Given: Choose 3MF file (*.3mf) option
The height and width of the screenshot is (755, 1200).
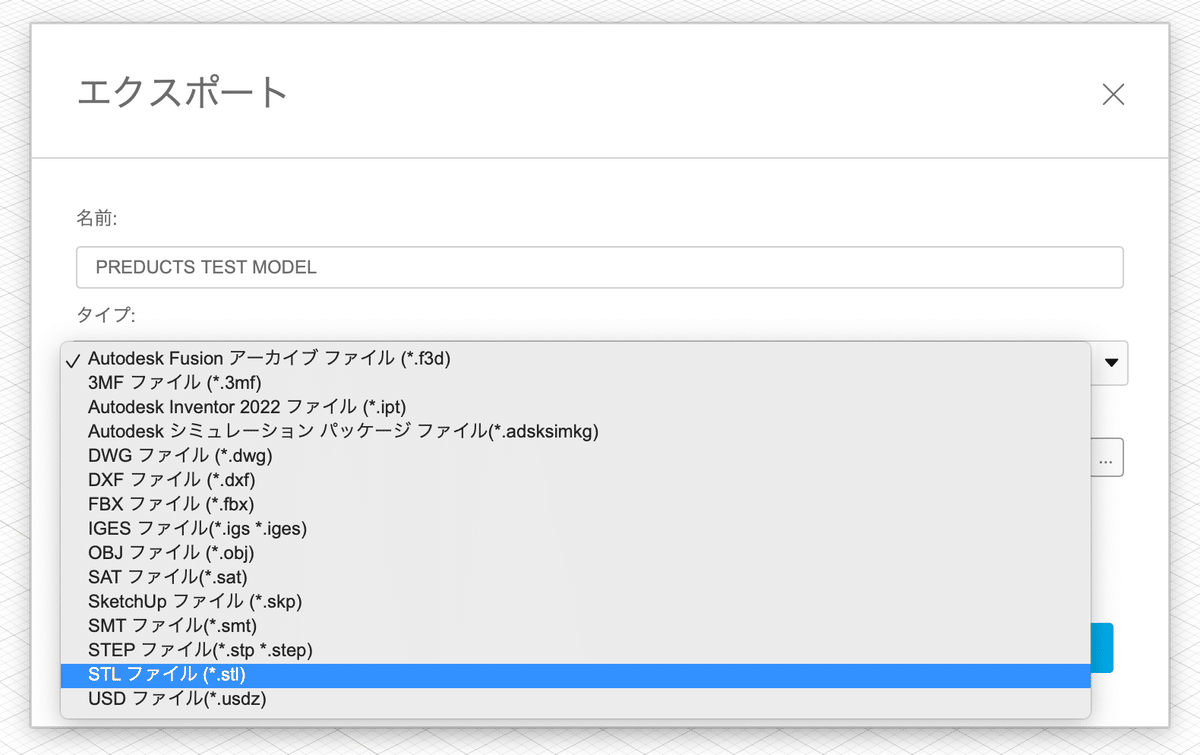Looking at the screenshot, I should (576, 382).
